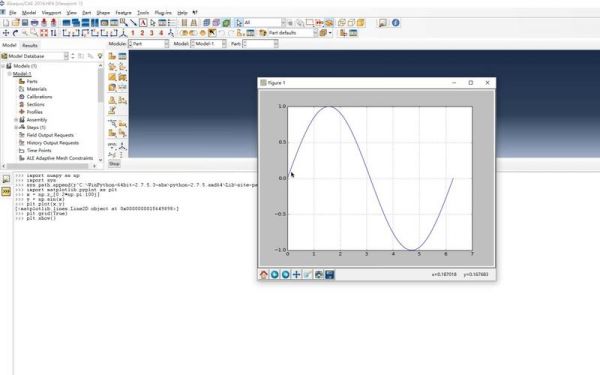Open the Module dropdown showing Part
This screenshot has width=600, height=375.
148,44
